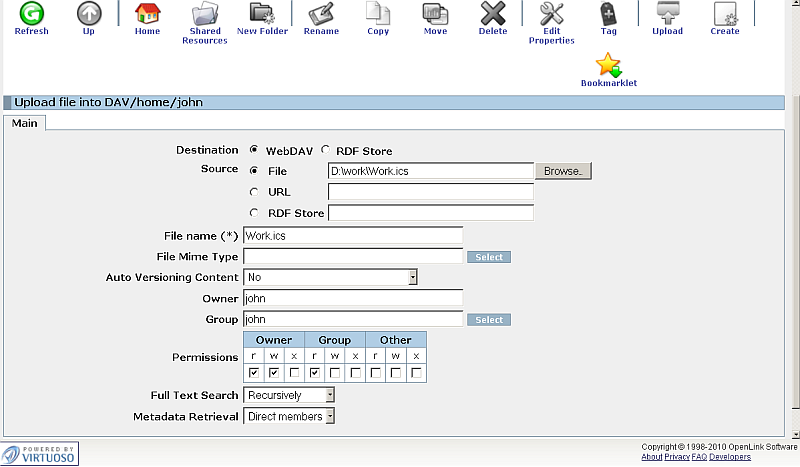
Task: Open the Metadata Retrieval dropdown
Action: point(290,416)
